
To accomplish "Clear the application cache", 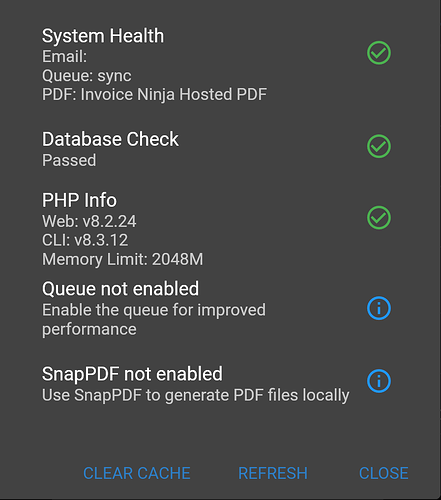I will point(137,473).
